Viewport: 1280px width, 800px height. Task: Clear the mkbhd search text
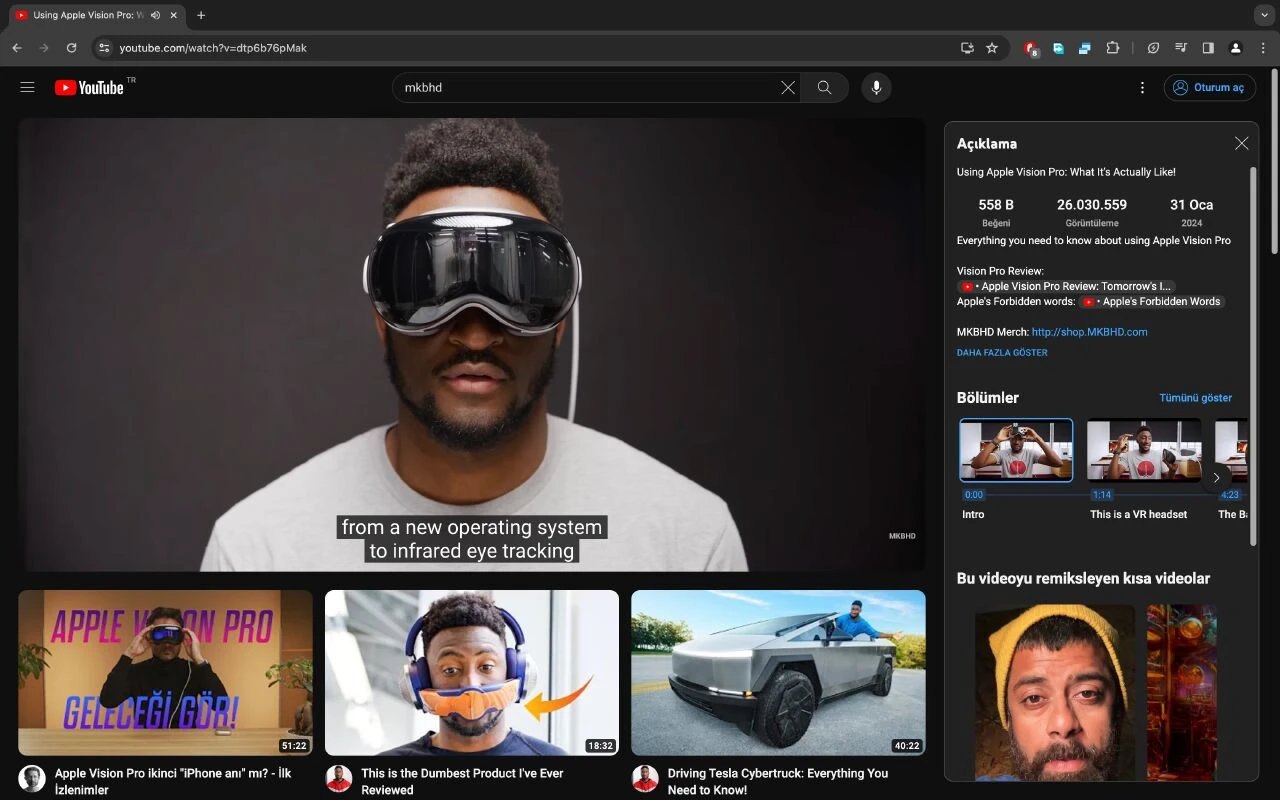788,88
